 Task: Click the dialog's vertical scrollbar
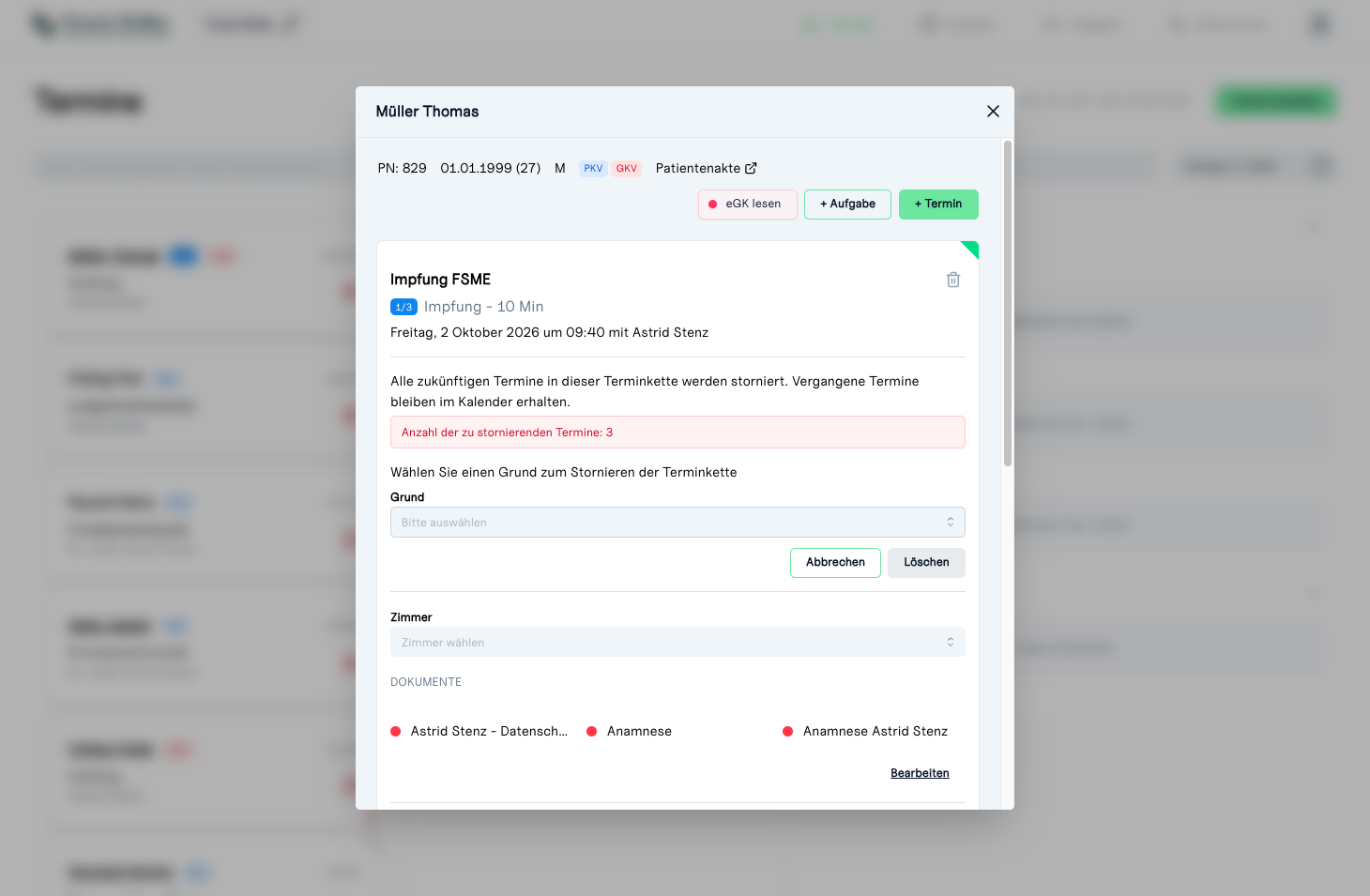click(1008, 303)
